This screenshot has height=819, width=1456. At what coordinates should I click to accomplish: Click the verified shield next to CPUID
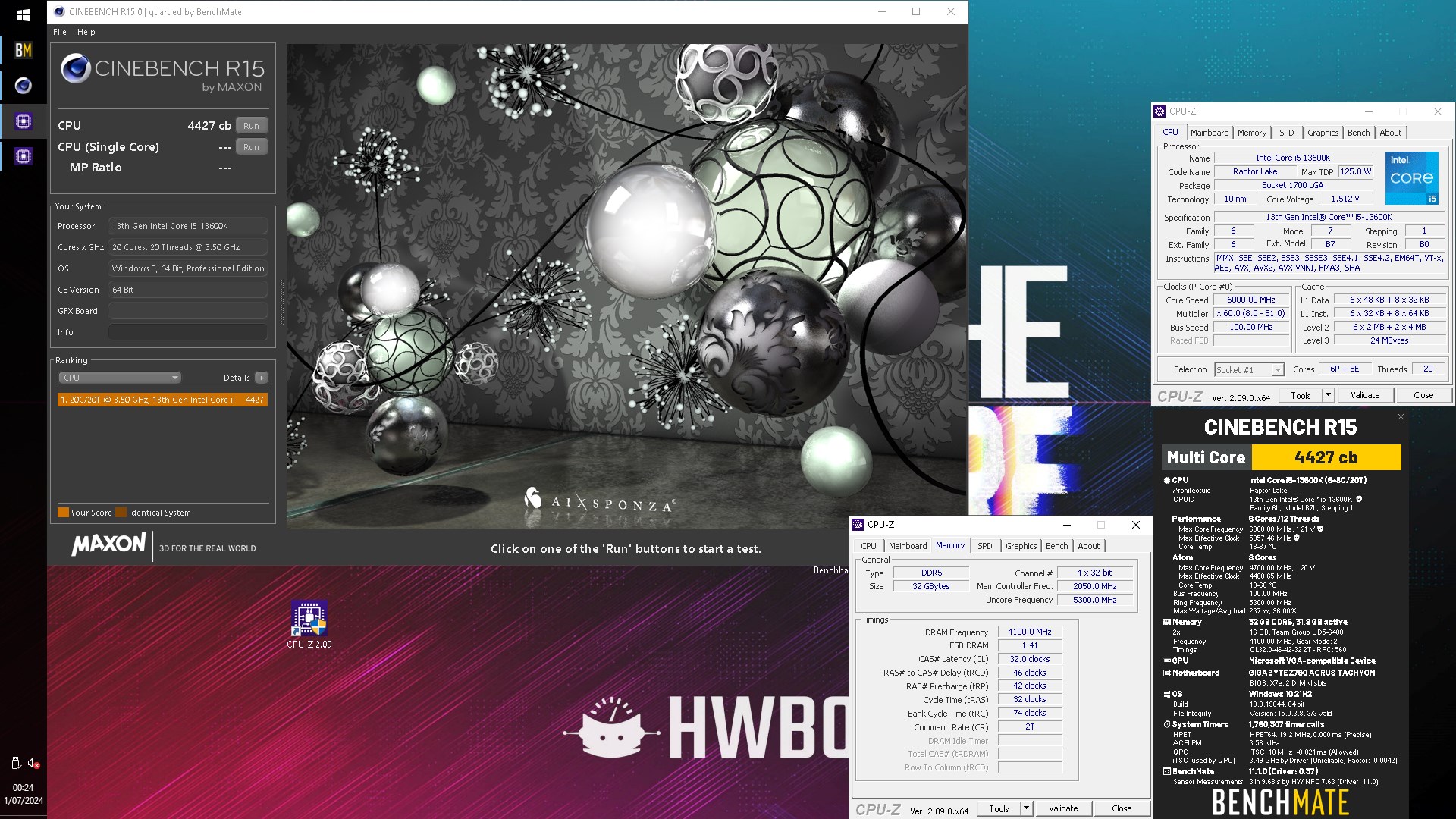click(1359, 499)
